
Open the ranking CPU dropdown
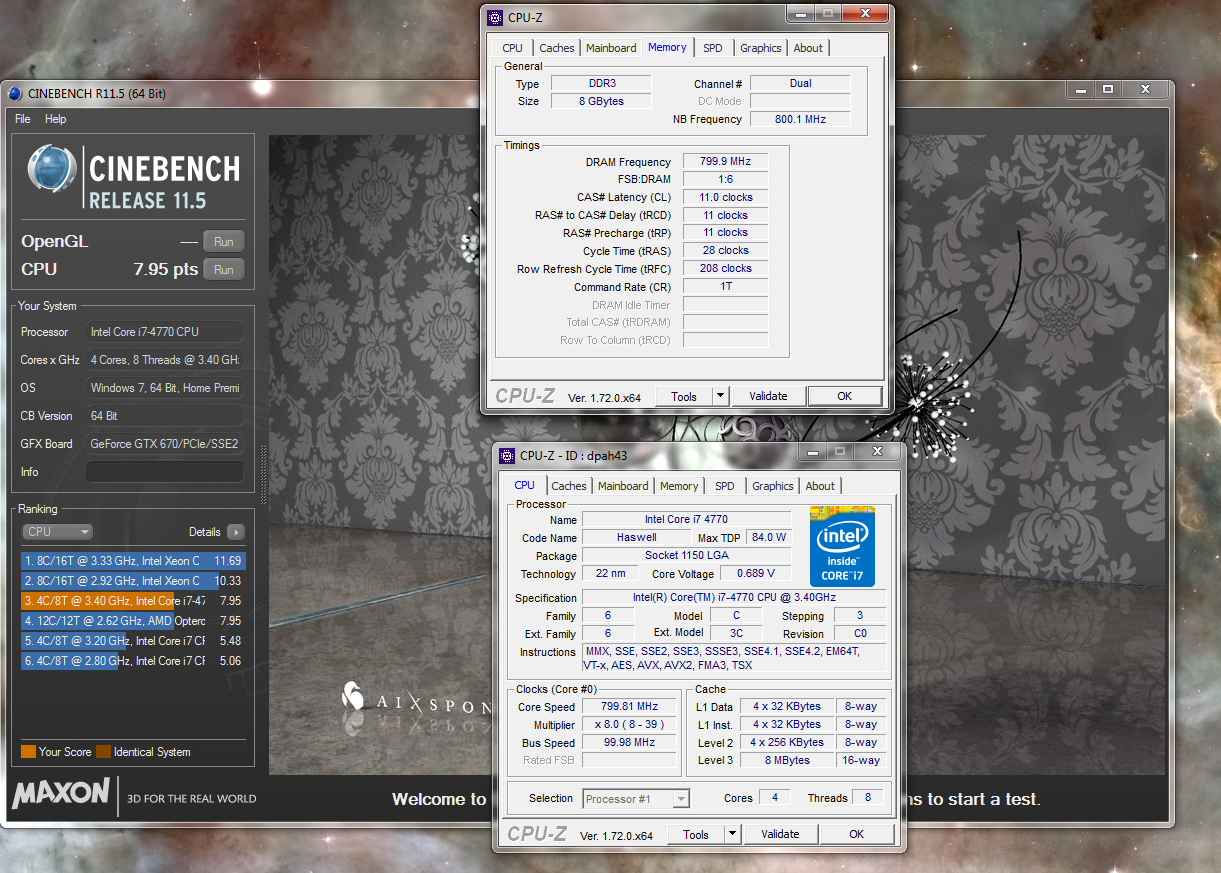(57, 532)
